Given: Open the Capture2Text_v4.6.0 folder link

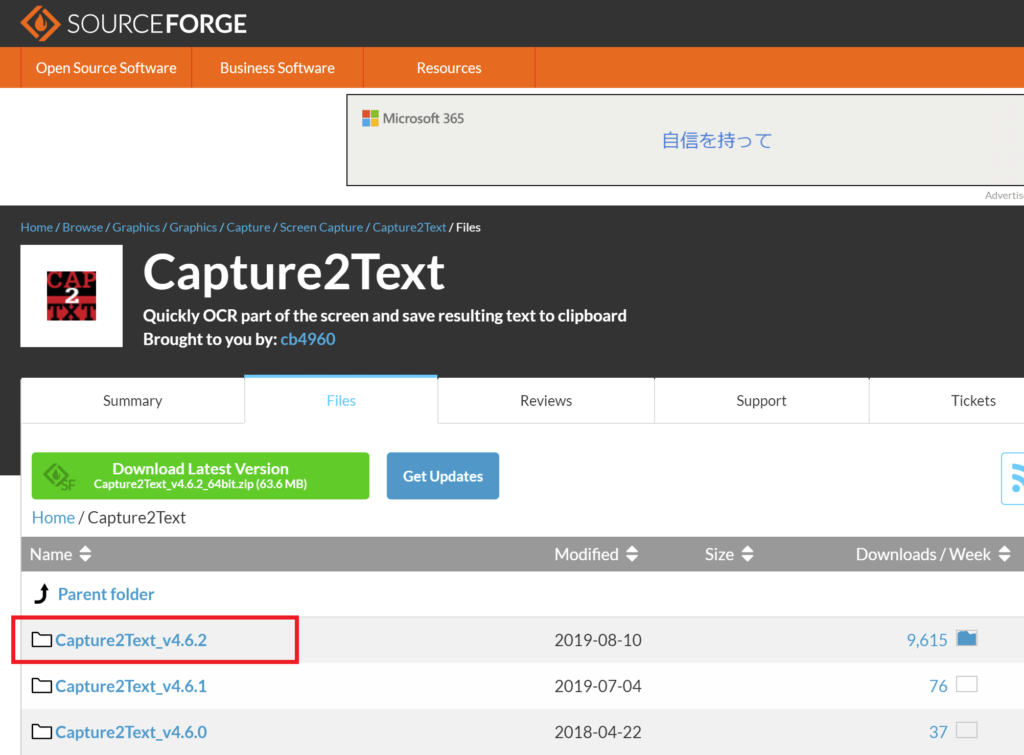Looking at the screenshot, I should coord(131,732).
